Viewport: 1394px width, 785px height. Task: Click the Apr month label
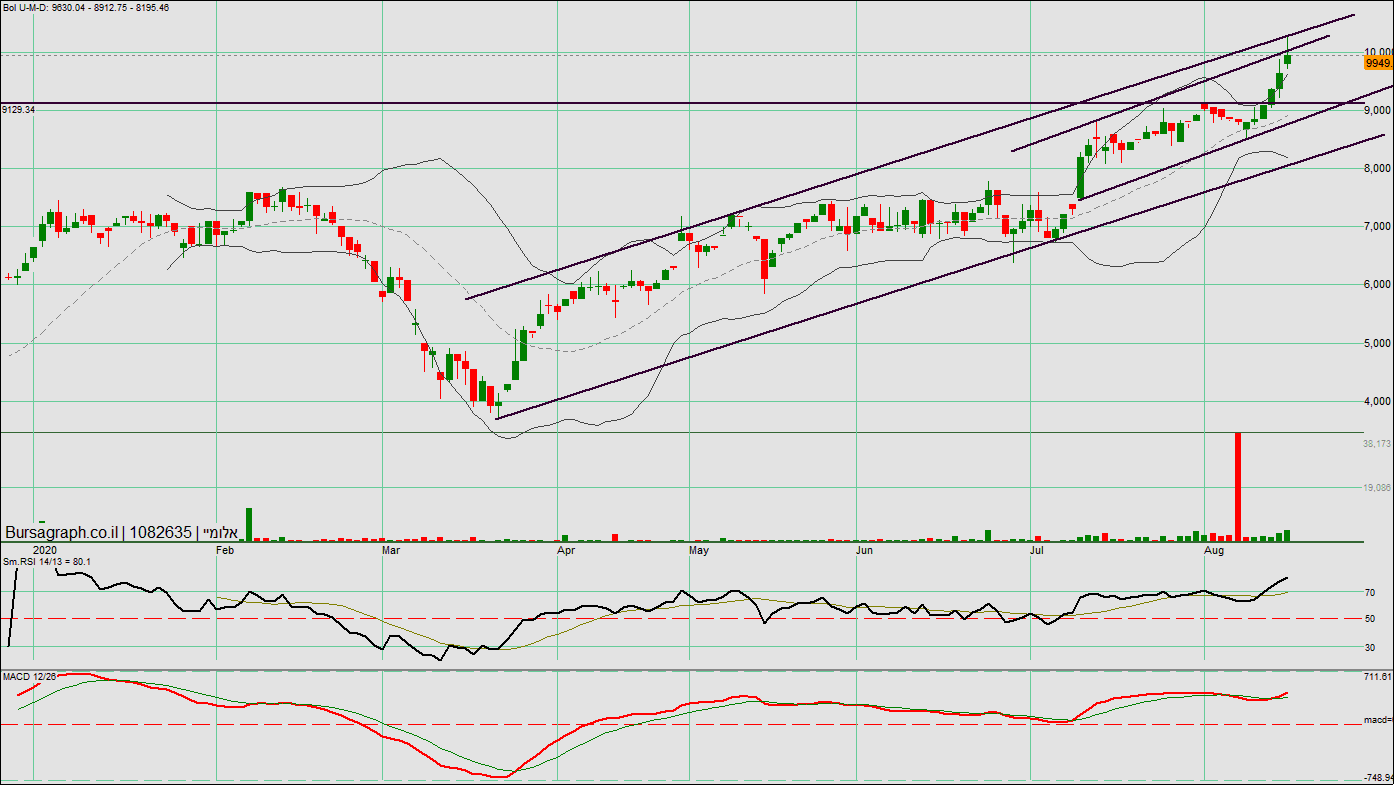tap(566, 550)
